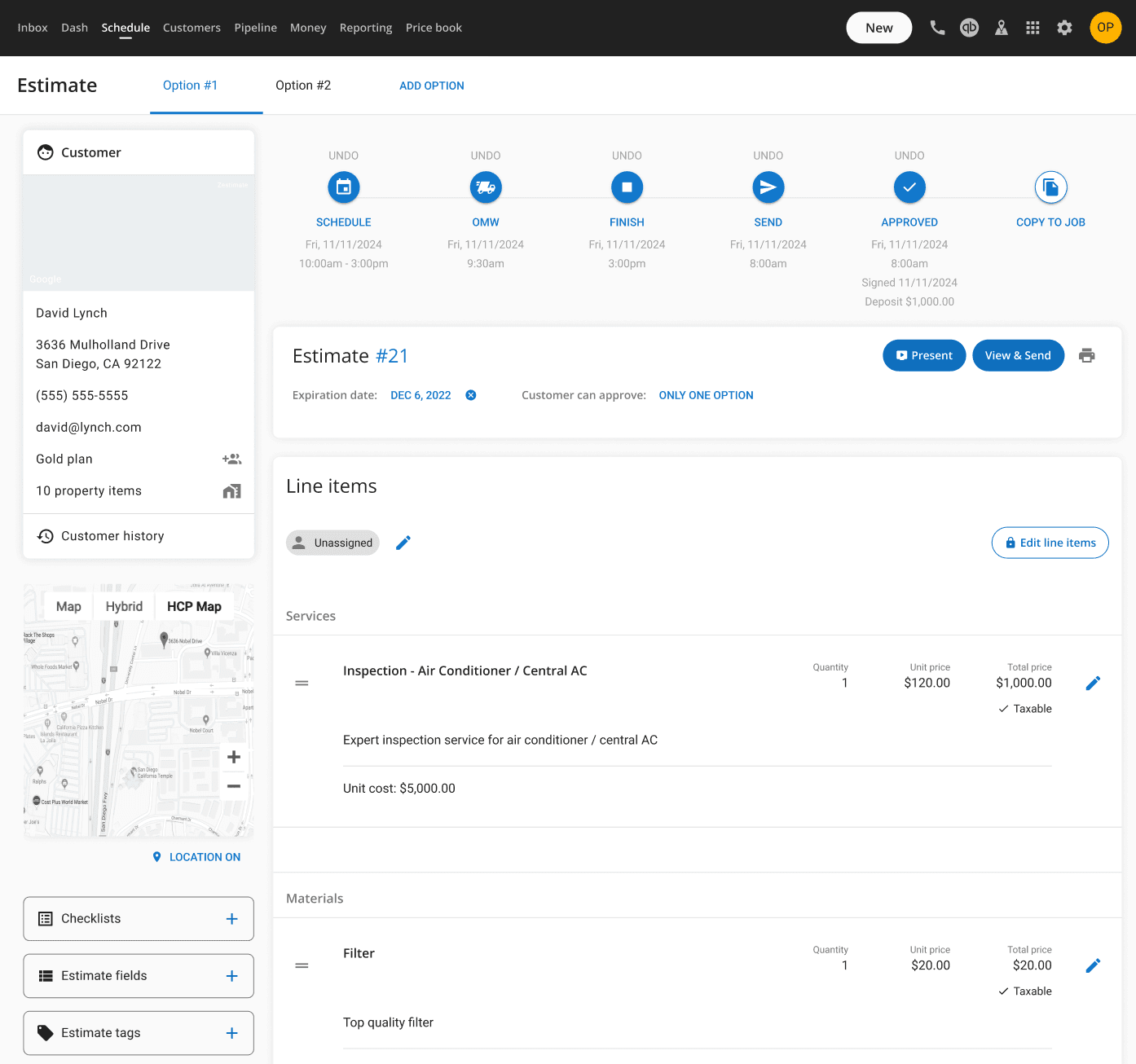Click the Present button
Image resolution: width=1136 pixels, height=1064 pixels.
tap(924, 355)
